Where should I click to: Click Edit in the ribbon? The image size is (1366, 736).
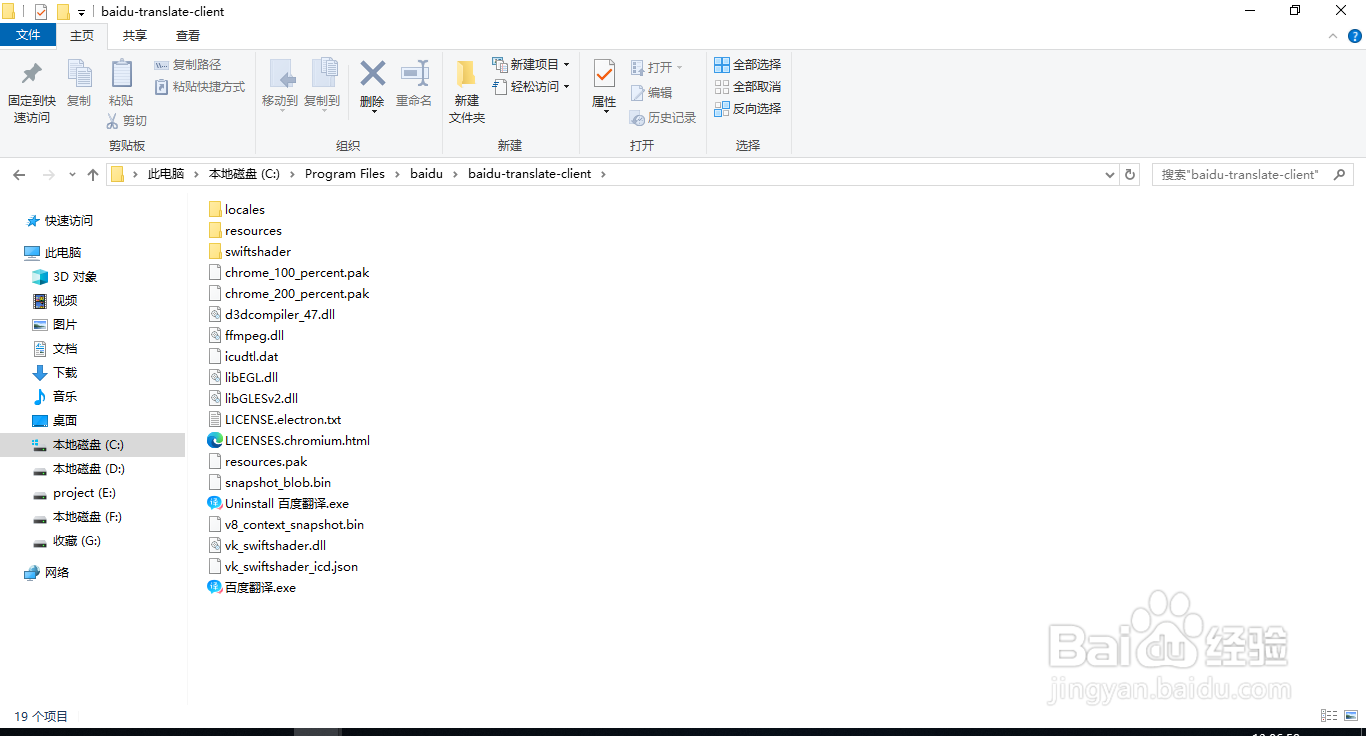[651, 92]
